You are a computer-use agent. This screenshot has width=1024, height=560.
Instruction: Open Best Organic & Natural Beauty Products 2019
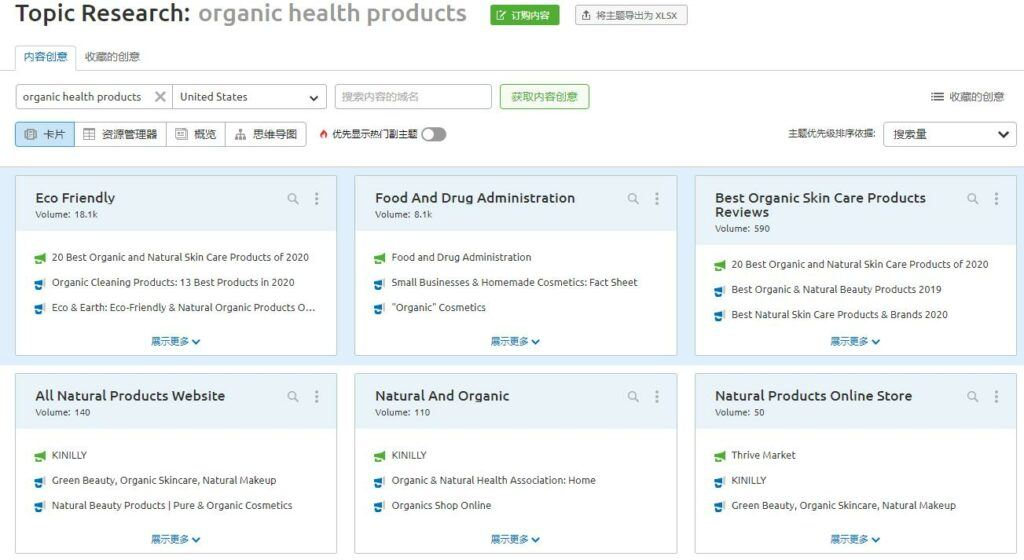836,290
